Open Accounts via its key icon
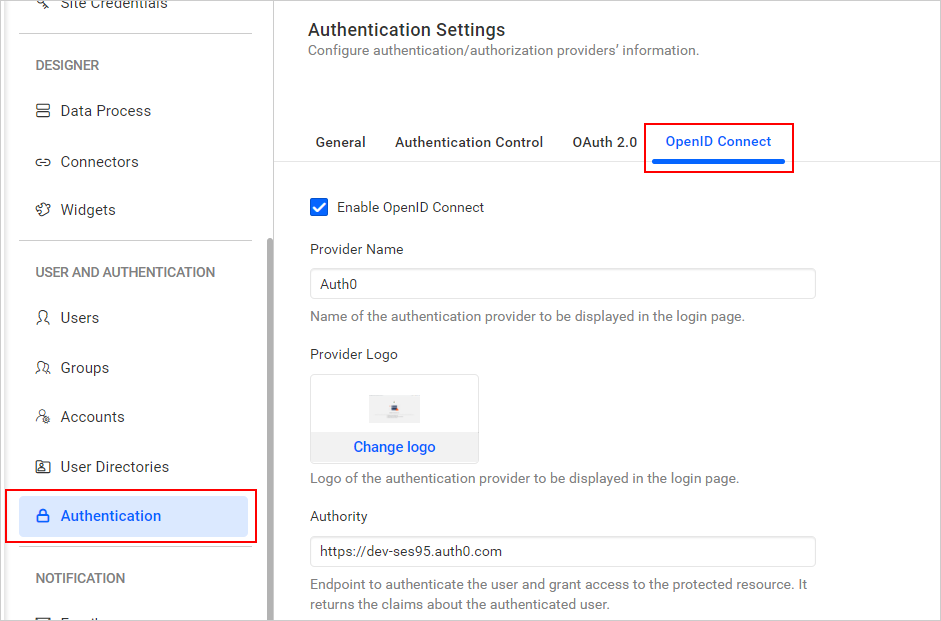This screenshot has width=941, height=621. point(41,416)
